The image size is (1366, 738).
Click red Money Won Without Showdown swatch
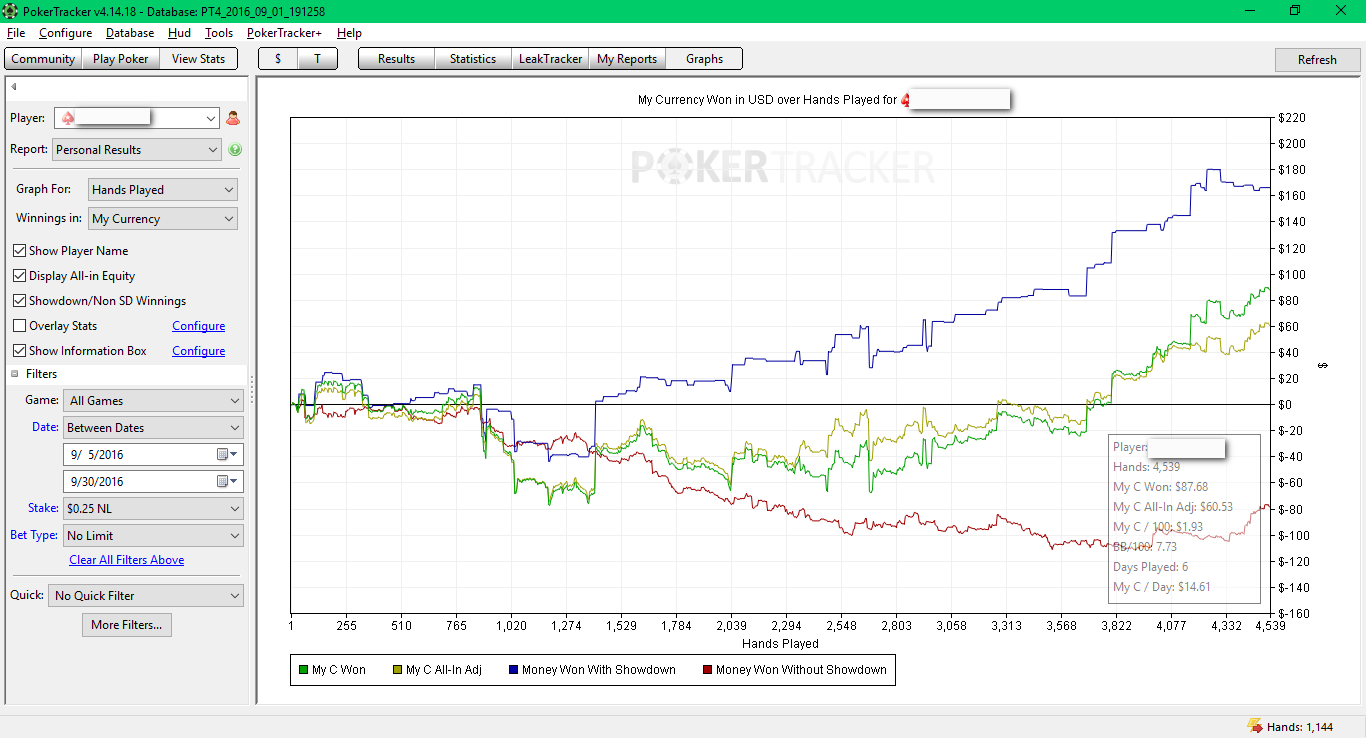point(708,670)
